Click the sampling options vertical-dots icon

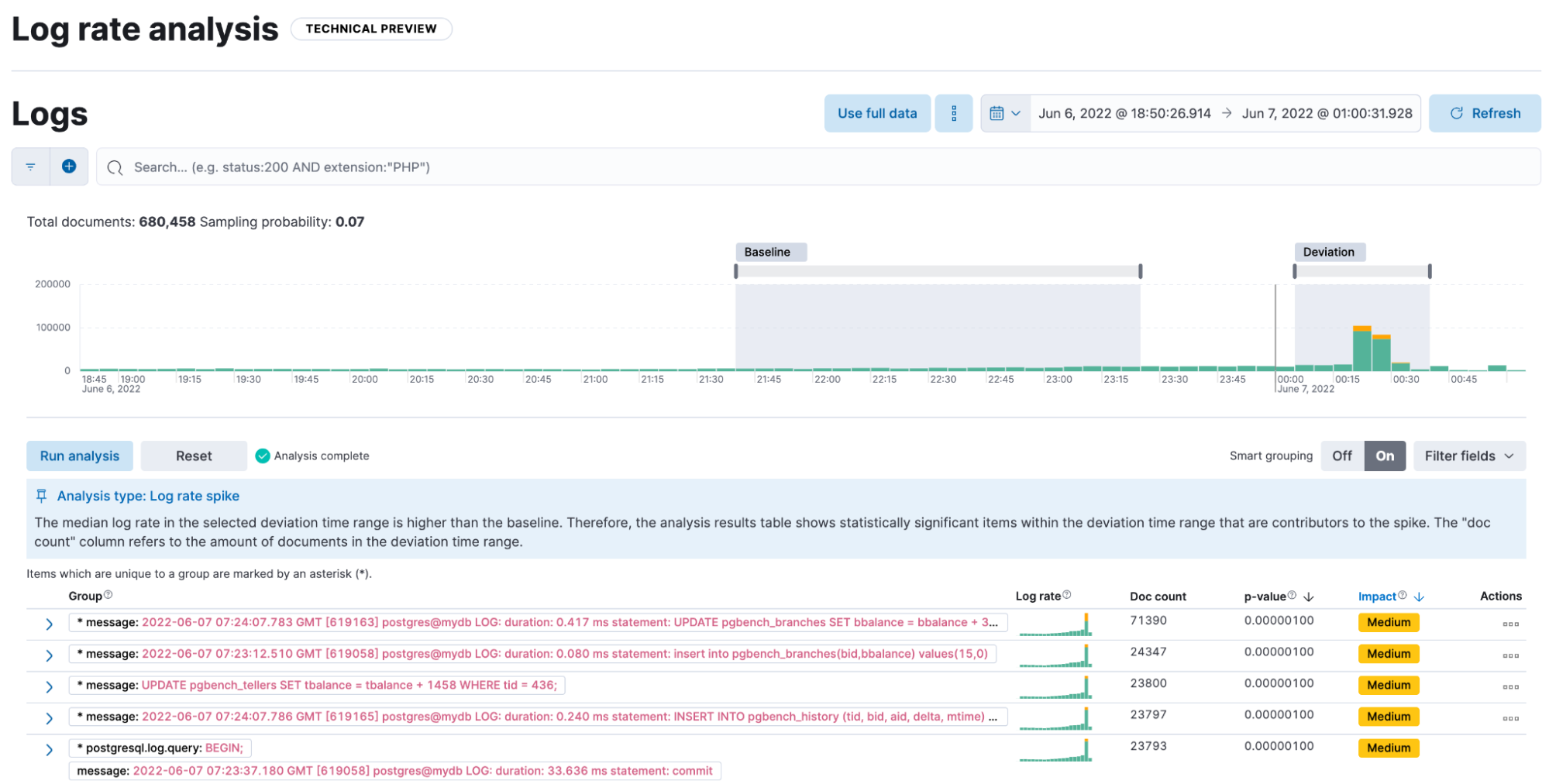pyautogui.click(x=954, y=113)
